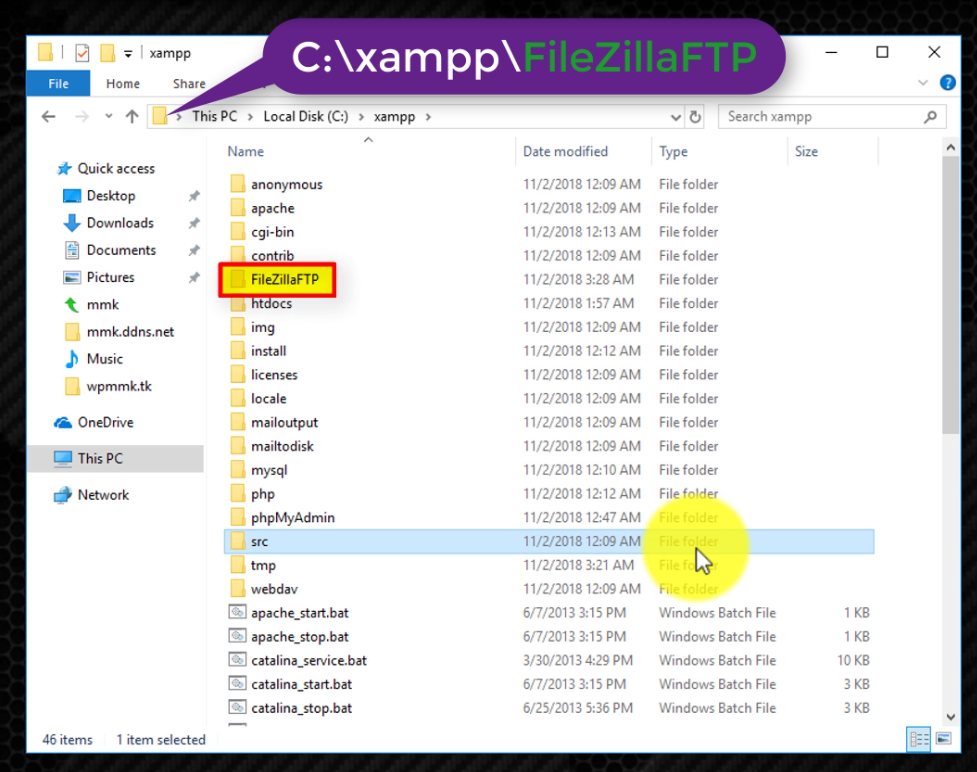Screen dimensions: 977x772
Task: Select the mysql folder icon
Action: pyautogui.click(x=237, y=469)
